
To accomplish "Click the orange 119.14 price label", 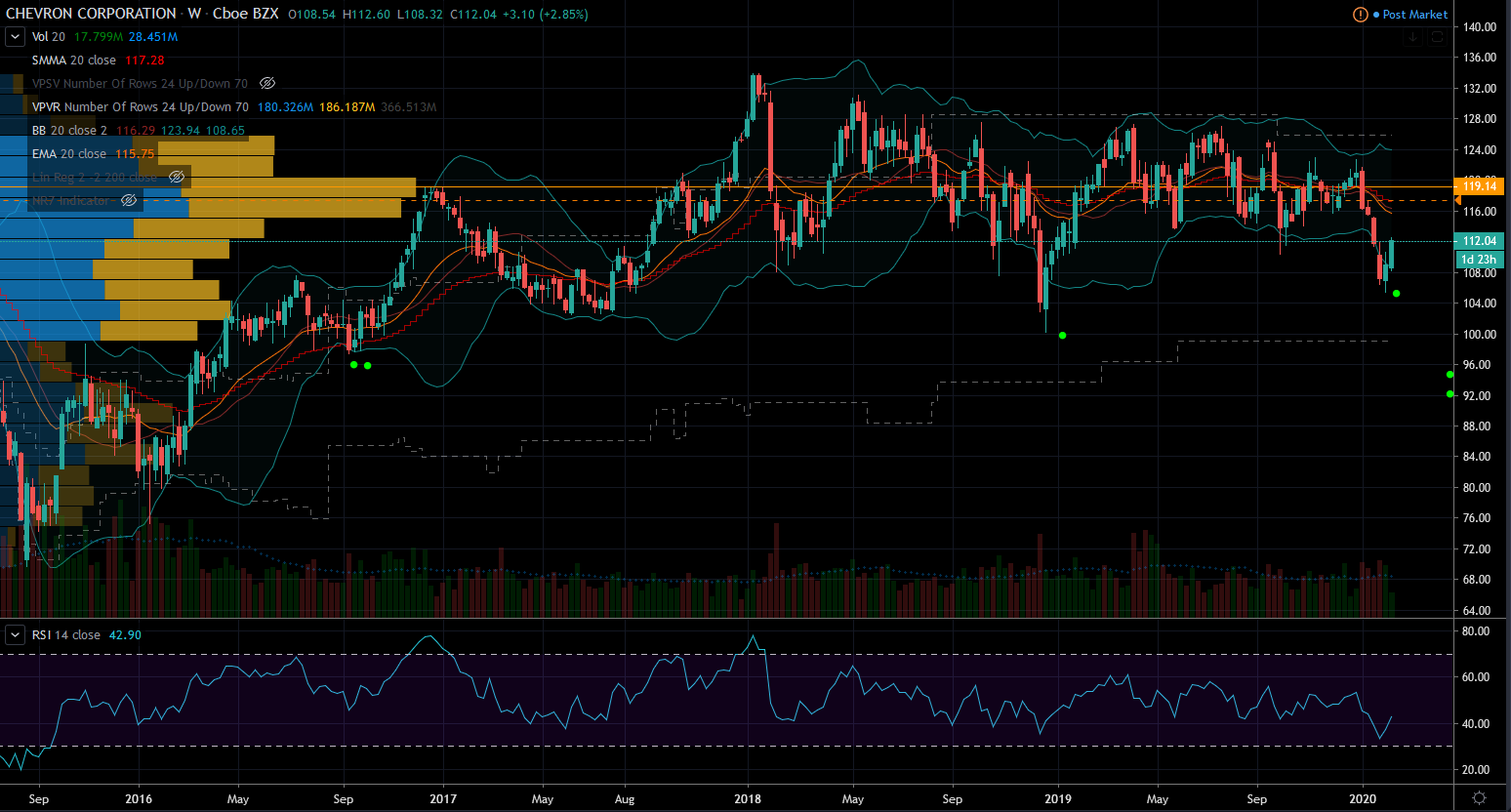I will point(1480,186).
